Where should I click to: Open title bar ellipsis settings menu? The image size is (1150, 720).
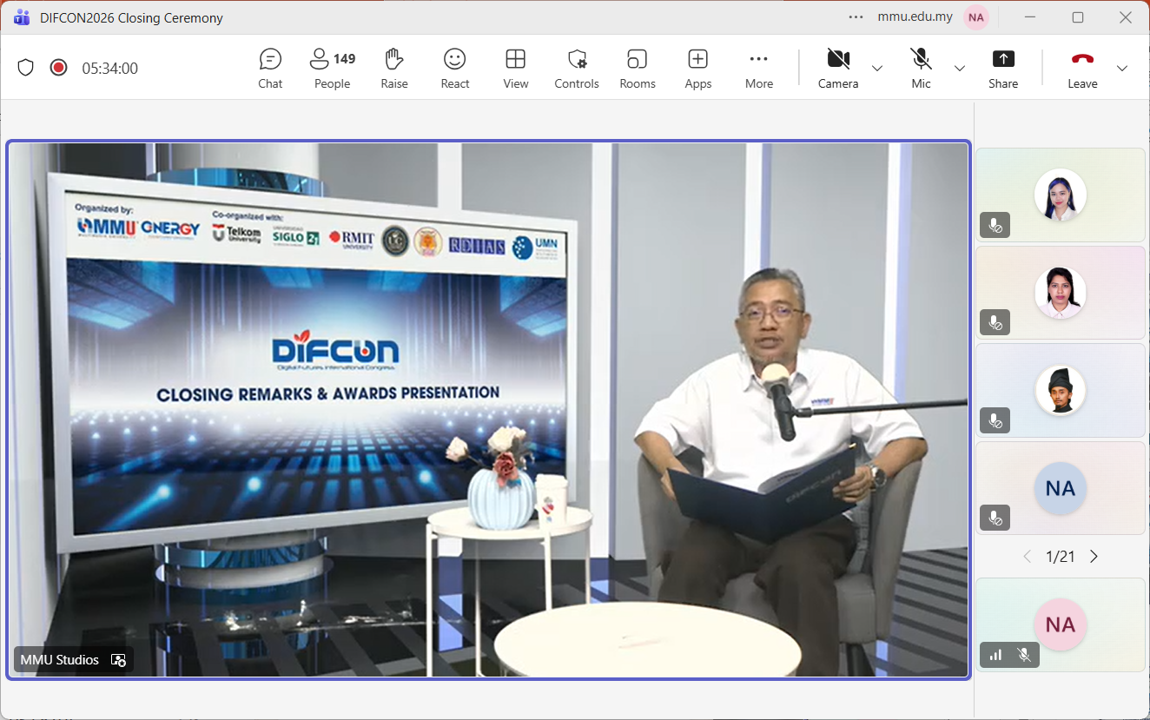pos(856,17)
